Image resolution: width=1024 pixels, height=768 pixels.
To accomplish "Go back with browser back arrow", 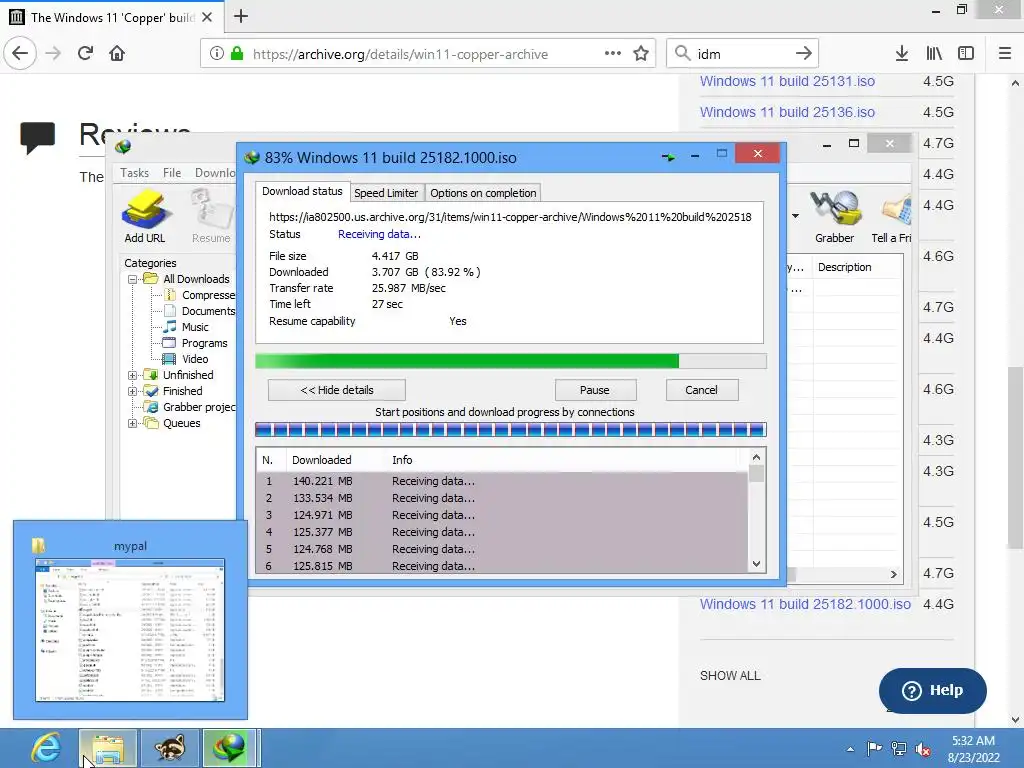I will pos(20,54).
